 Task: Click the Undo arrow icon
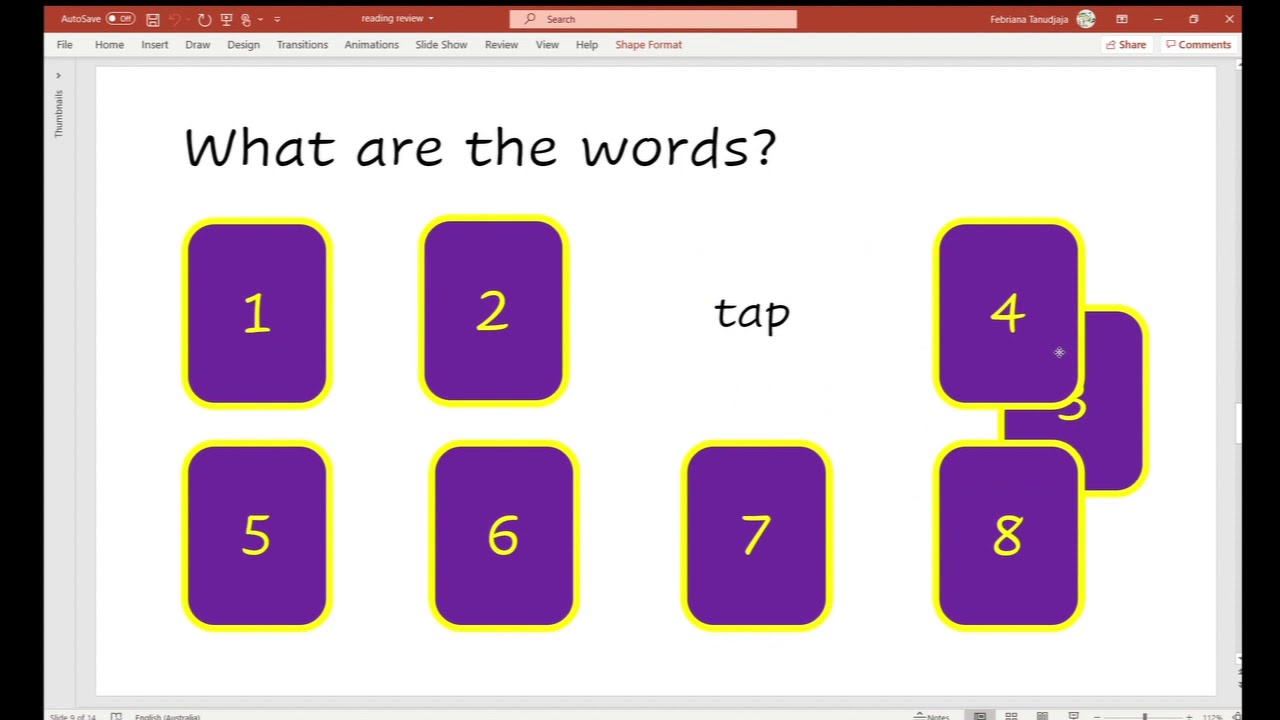point(175,19)
